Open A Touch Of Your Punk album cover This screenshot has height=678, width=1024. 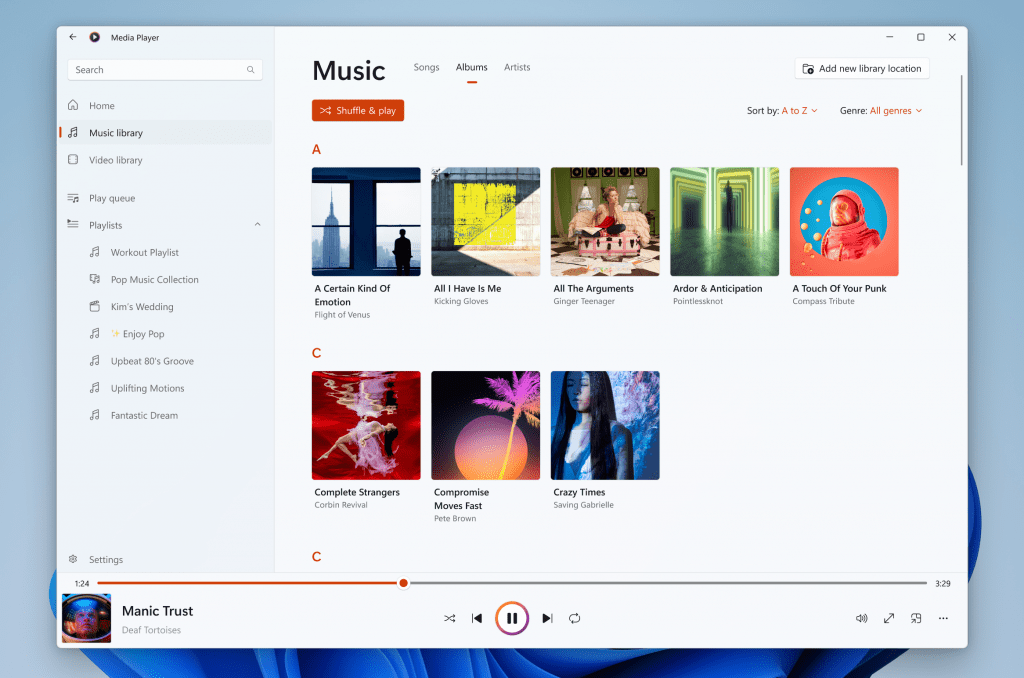coord(844,221)
